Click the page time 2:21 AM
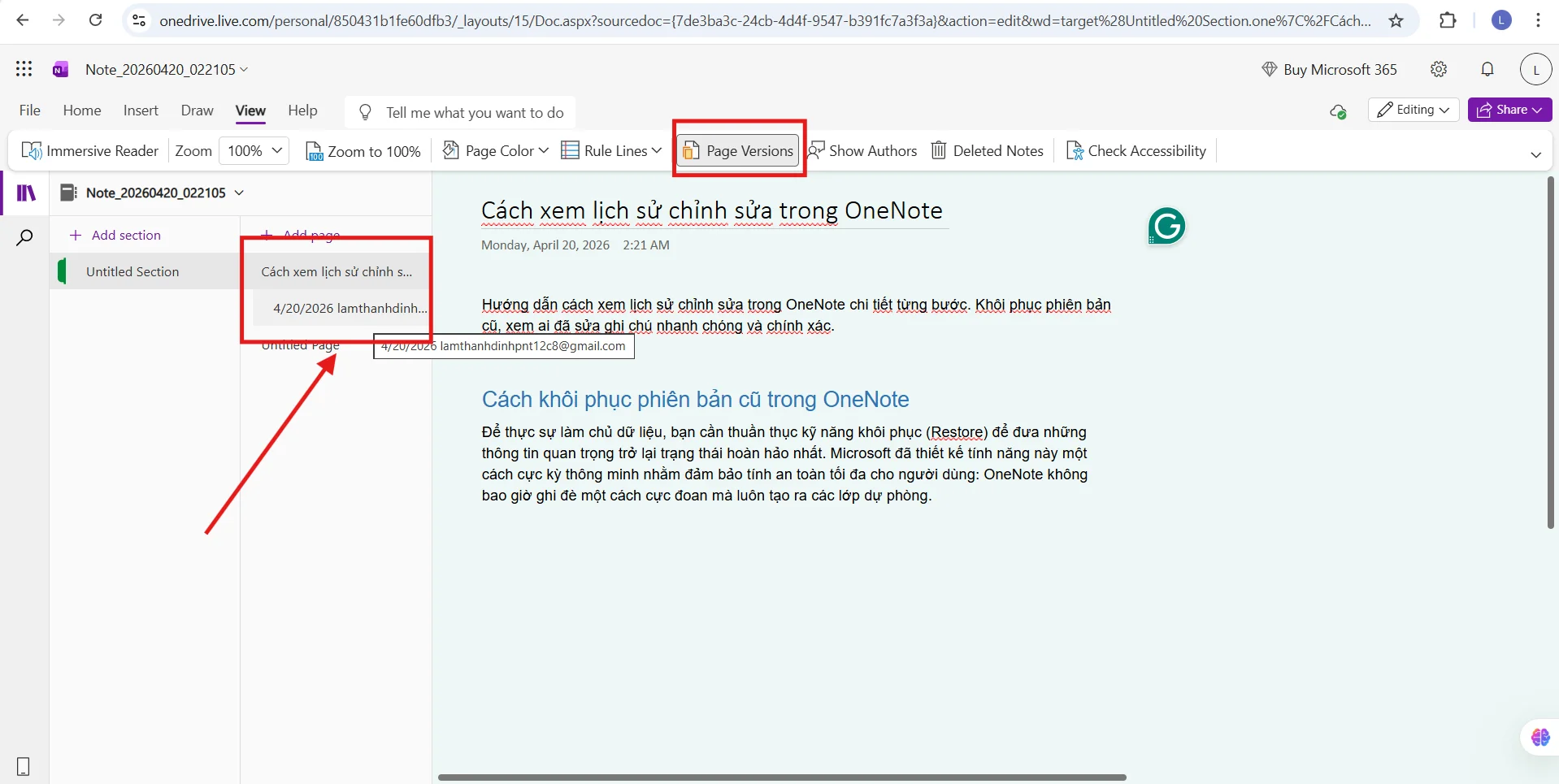1559x784 pixels. [x=646, y=245]
